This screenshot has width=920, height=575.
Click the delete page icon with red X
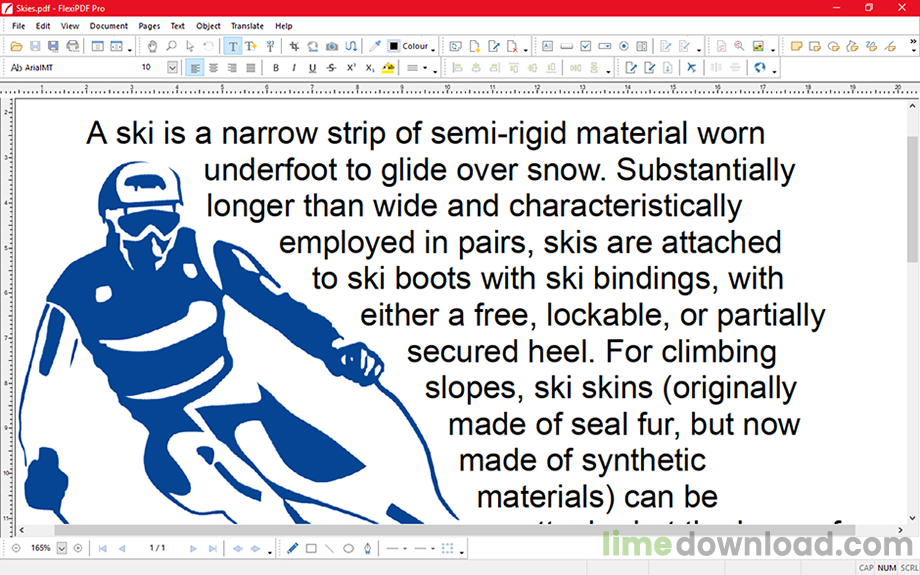[512, 46]
